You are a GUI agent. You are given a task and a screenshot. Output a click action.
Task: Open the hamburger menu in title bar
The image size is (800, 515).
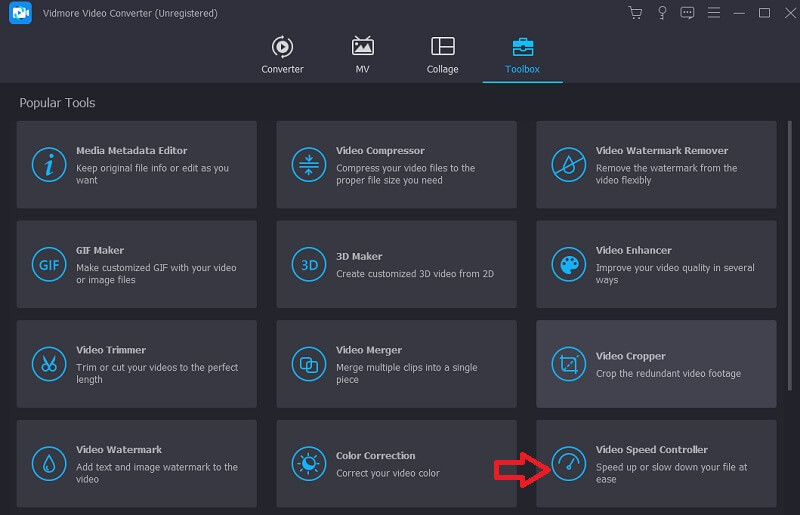tap(713, 13)
